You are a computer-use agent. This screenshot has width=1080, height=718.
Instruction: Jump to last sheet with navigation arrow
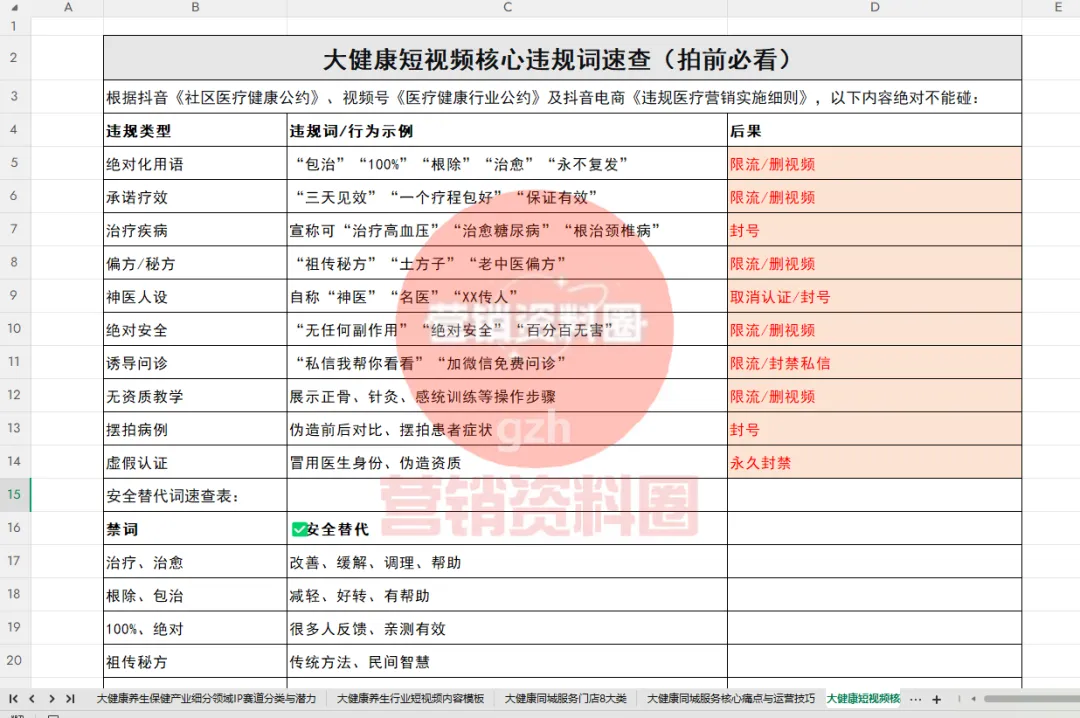[70, 699]
